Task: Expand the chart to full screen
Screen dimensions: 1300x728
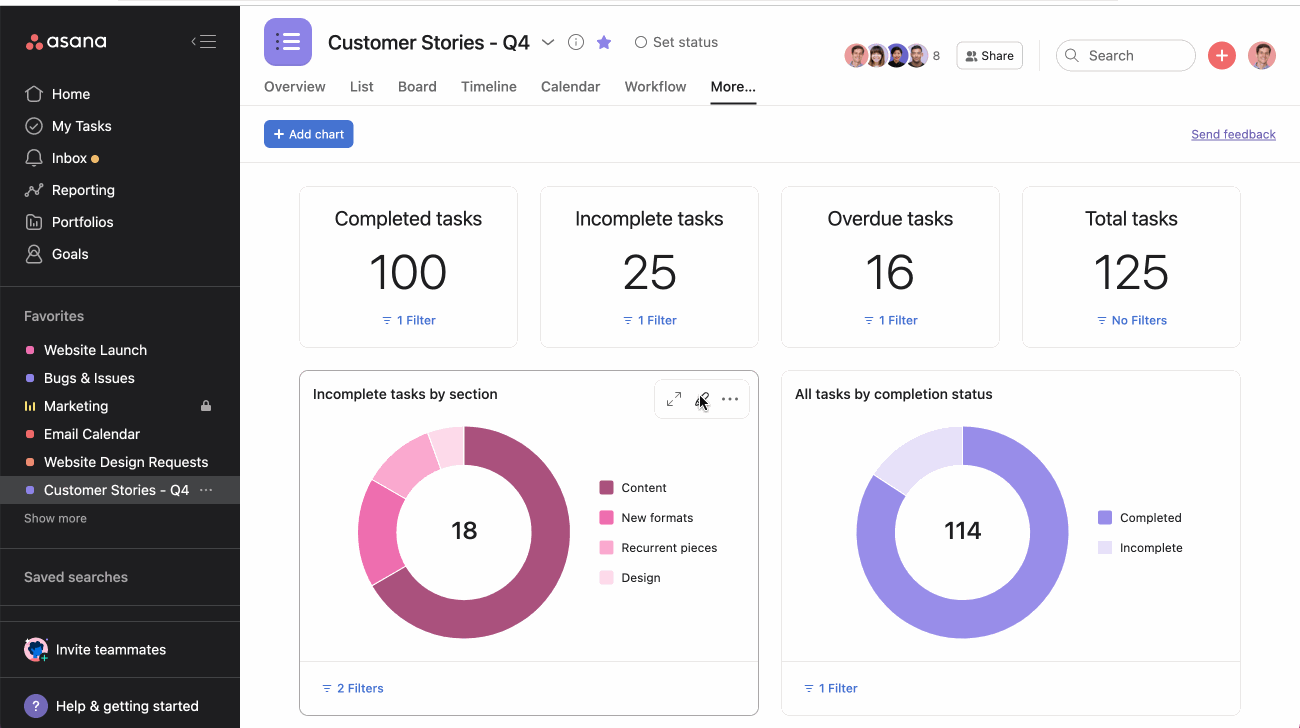Action: (674, 398)
